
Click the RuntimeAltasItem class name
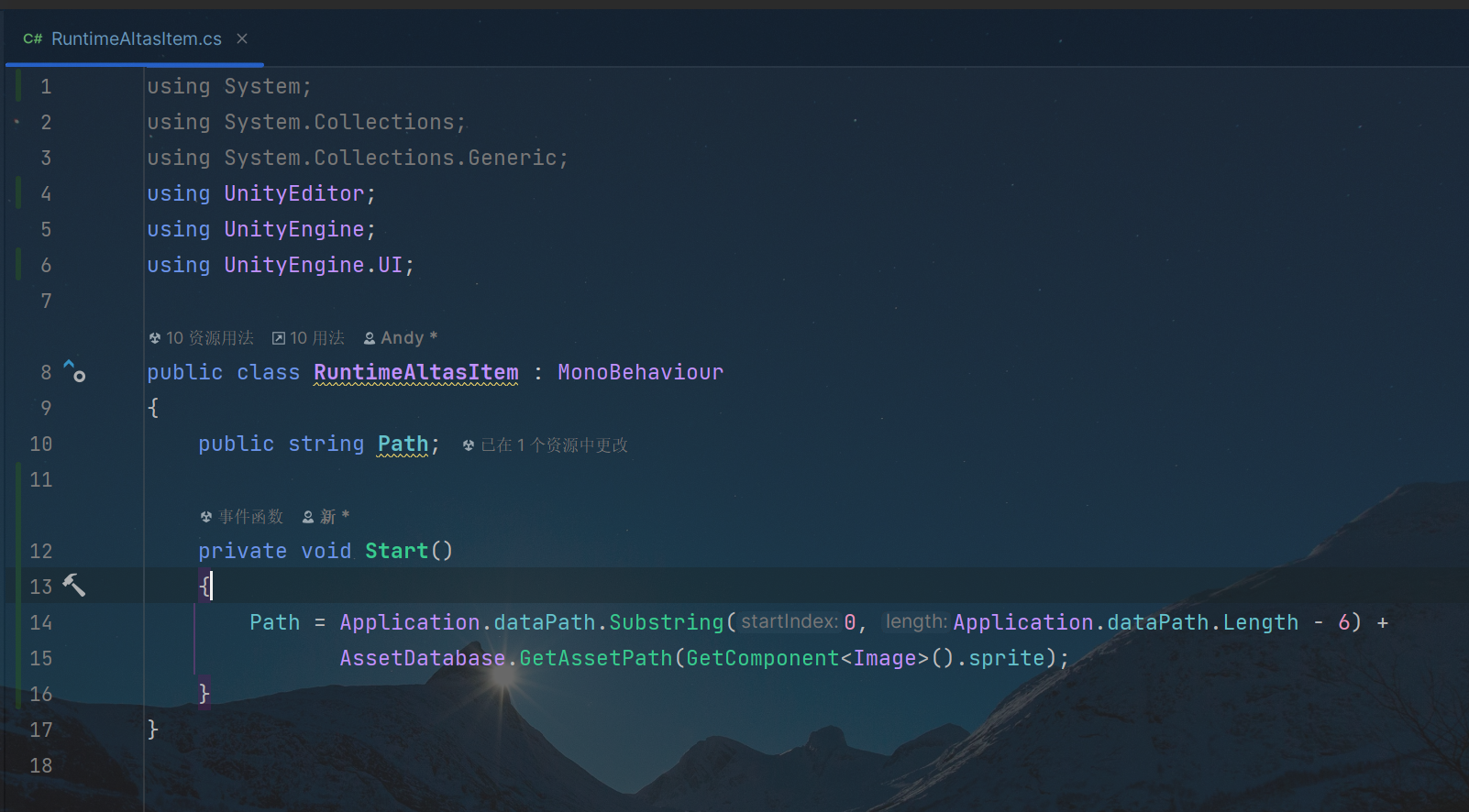pos(415,372)
